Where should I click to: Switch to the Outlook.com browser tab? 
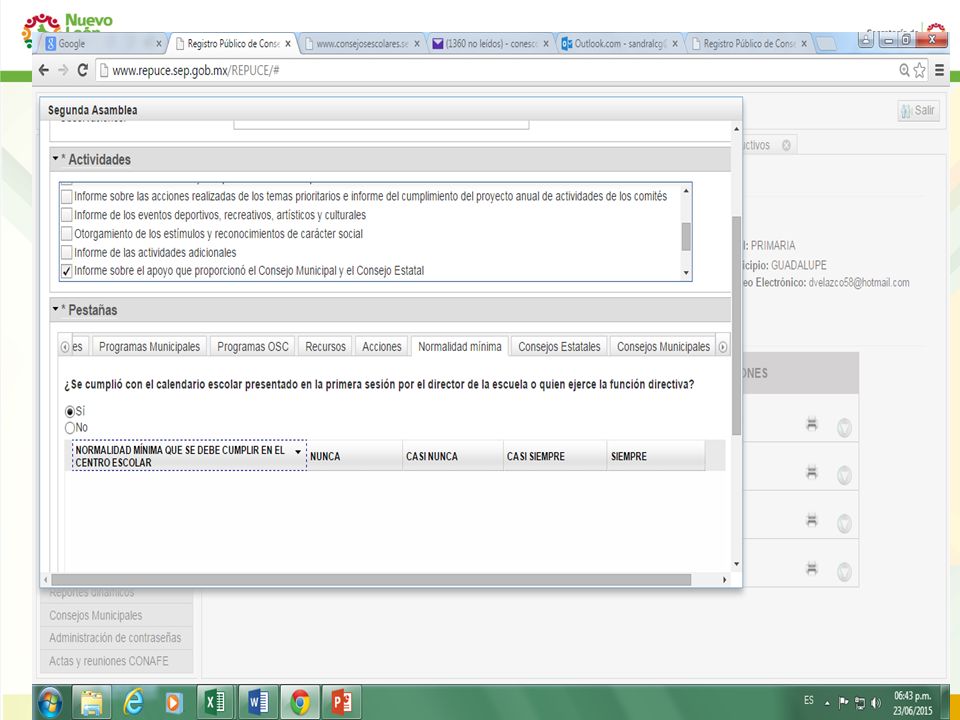[x=620, y=44]
